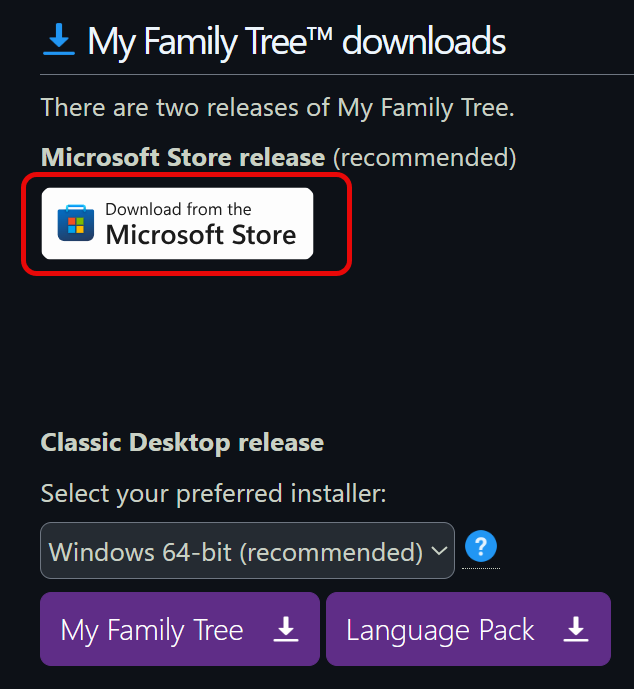Click the "Microsoft Store release" bold label
This screenshot has height=689, width=634.
point(183,157)
